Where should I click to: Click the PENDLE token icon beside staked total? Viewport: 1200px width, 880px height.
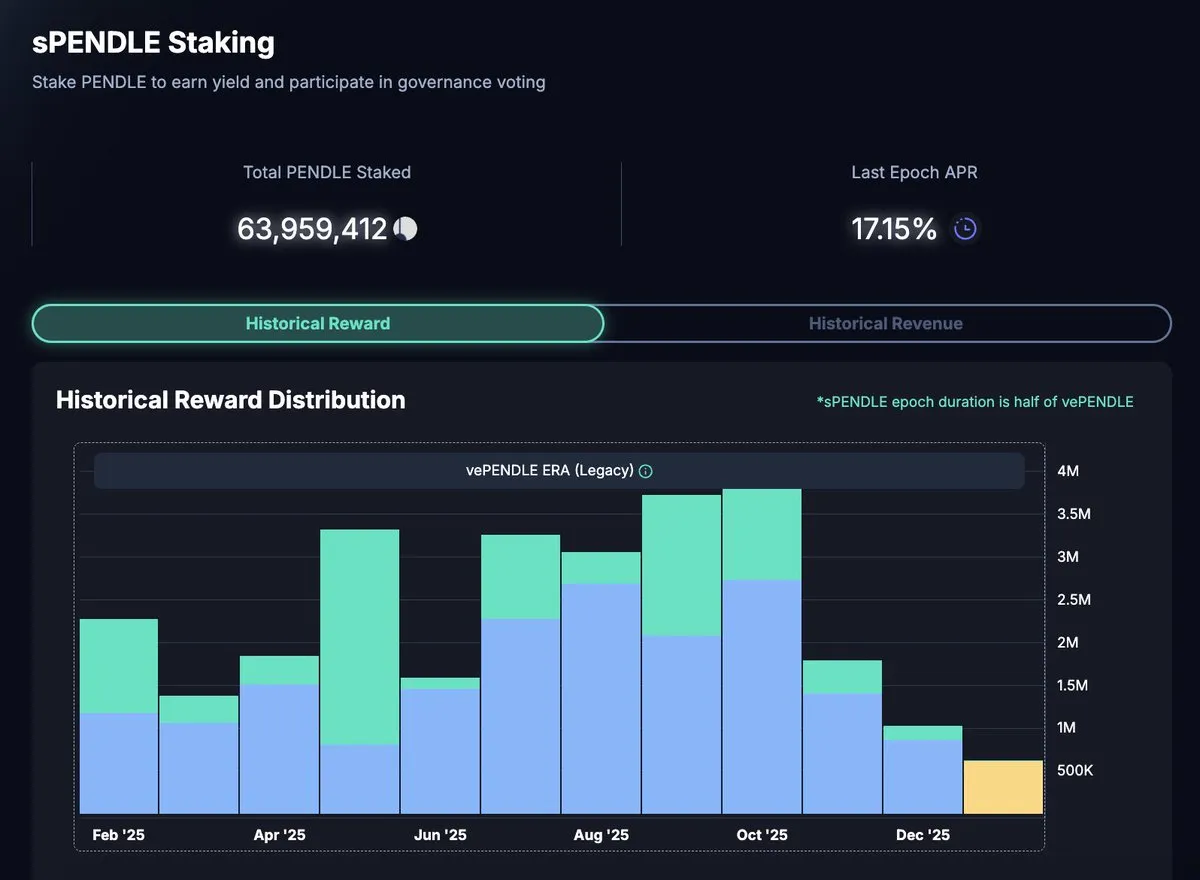(x=406, y=229)
